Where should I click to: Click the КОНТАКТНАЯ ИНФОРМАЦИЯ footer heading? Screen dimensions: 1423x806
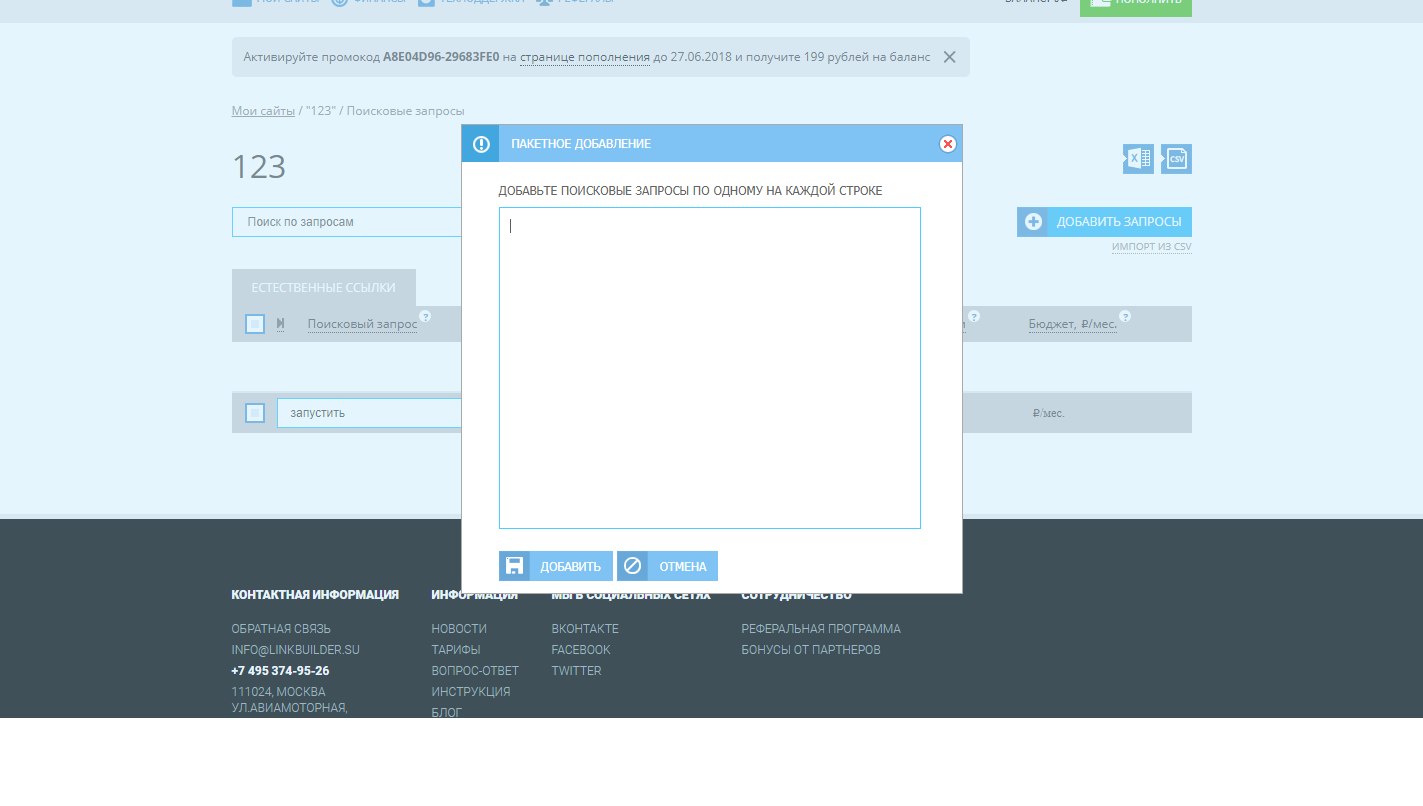[315, 595]
